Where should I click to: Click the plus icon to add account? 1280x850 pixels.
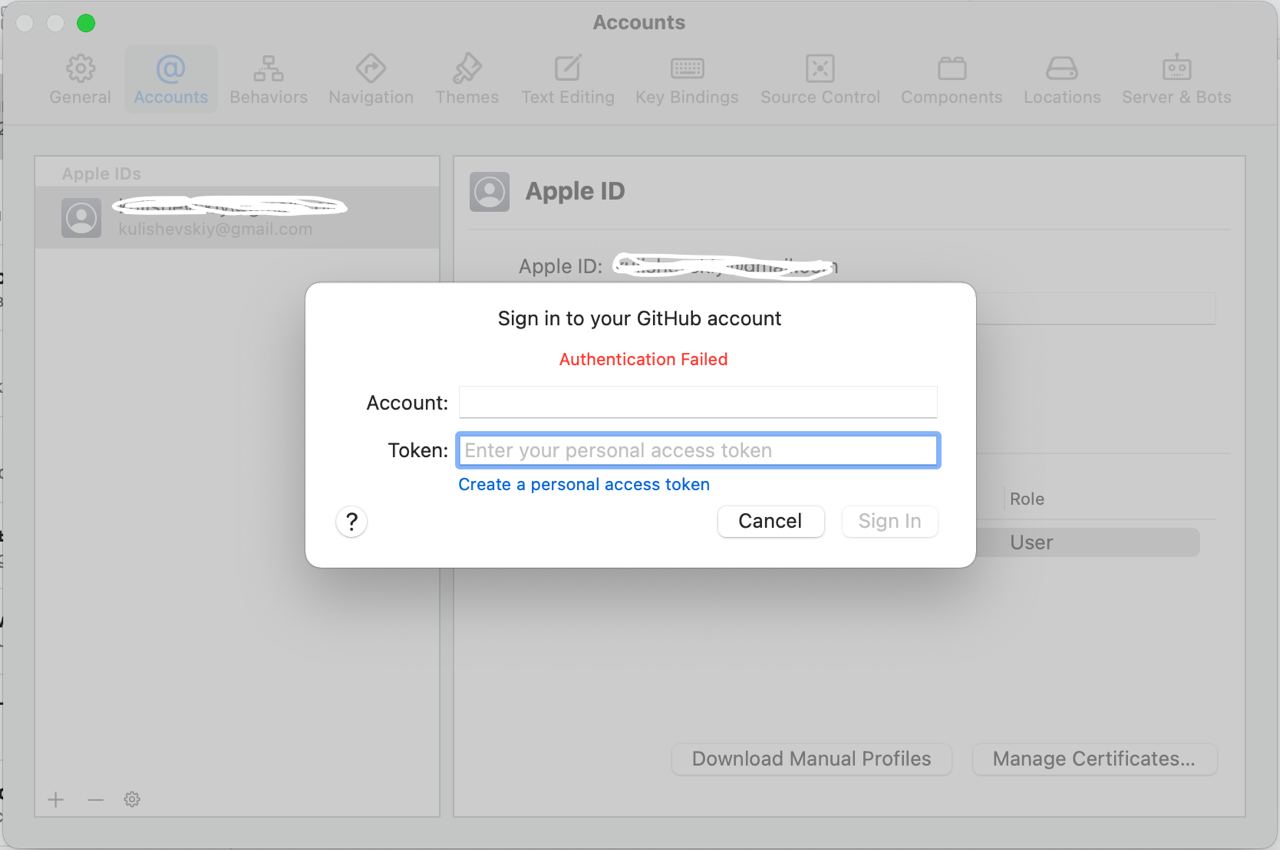pyautogui.click(x=56, y=799)
